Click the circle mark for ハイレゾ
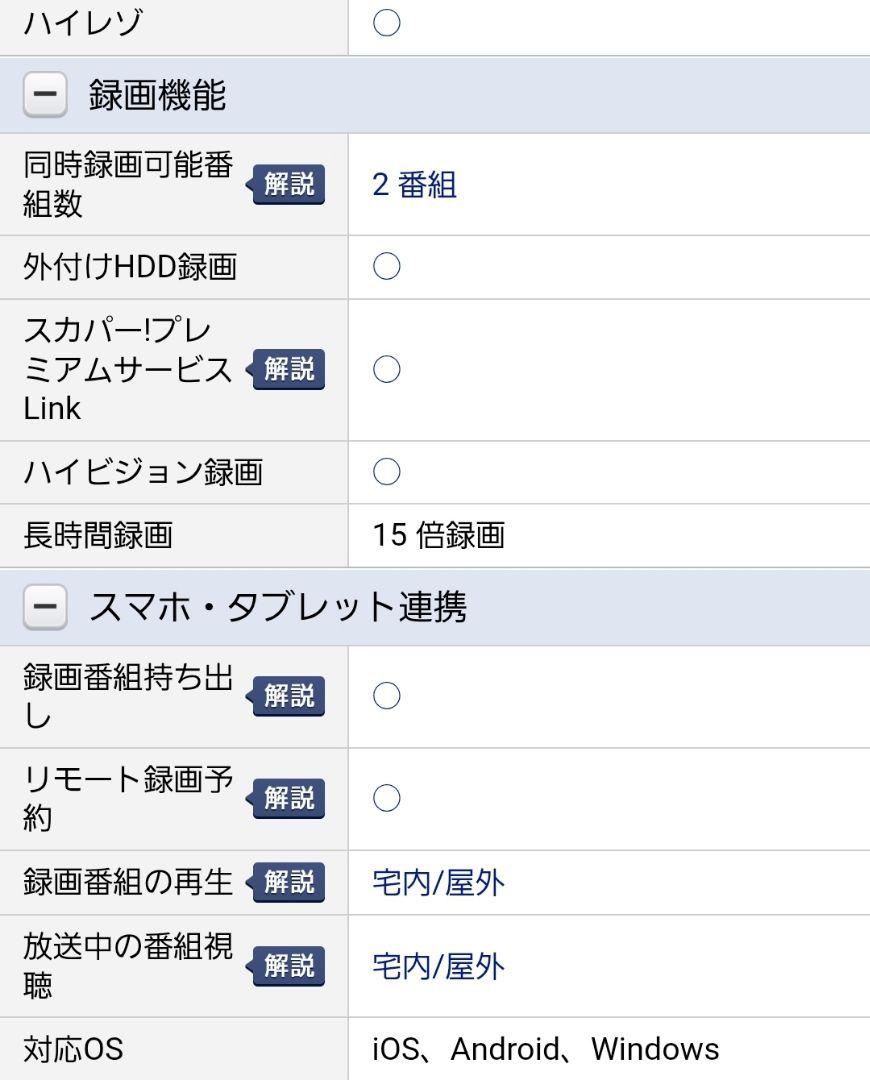Screen dimensions: 870x1080 tap(386, 23)
